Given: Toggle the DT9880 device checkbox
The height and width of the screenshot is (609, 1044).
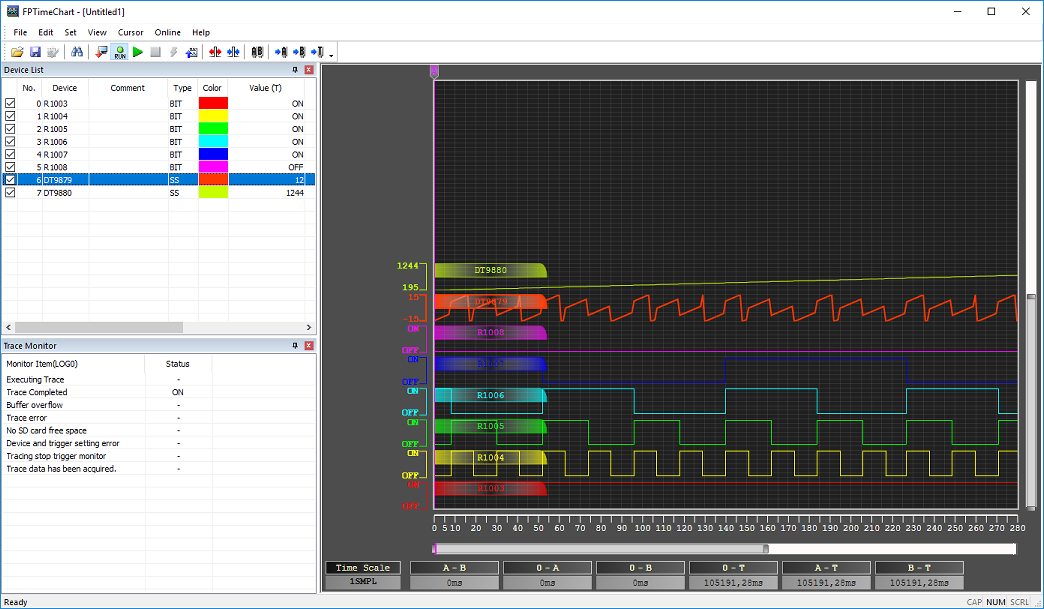Looking at the screenshot, I should point(10,193).
